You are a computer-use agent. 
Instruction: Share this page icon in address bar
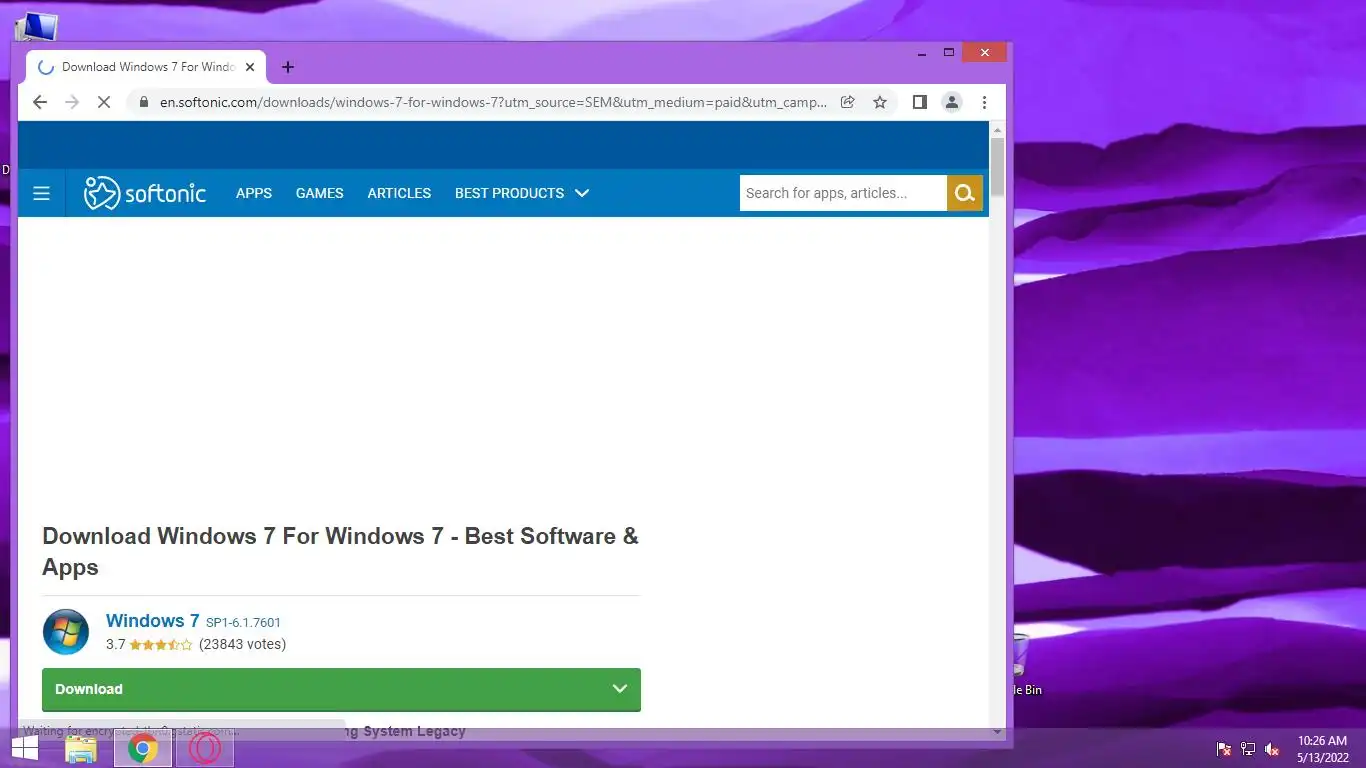(x=848, y=102)
